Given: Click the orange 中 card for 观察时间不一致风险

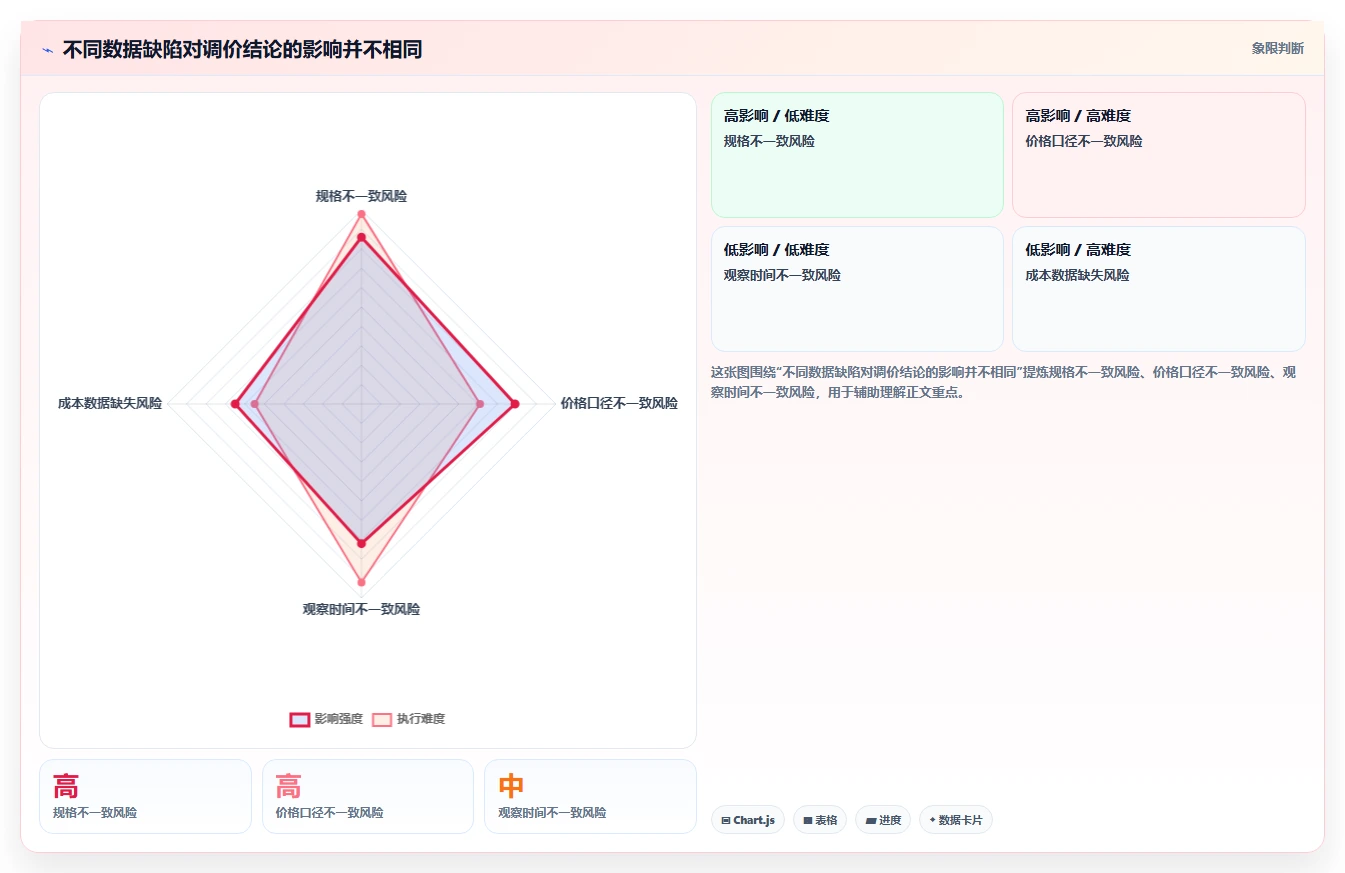Looking at the screenshot, I should [590, 796].
